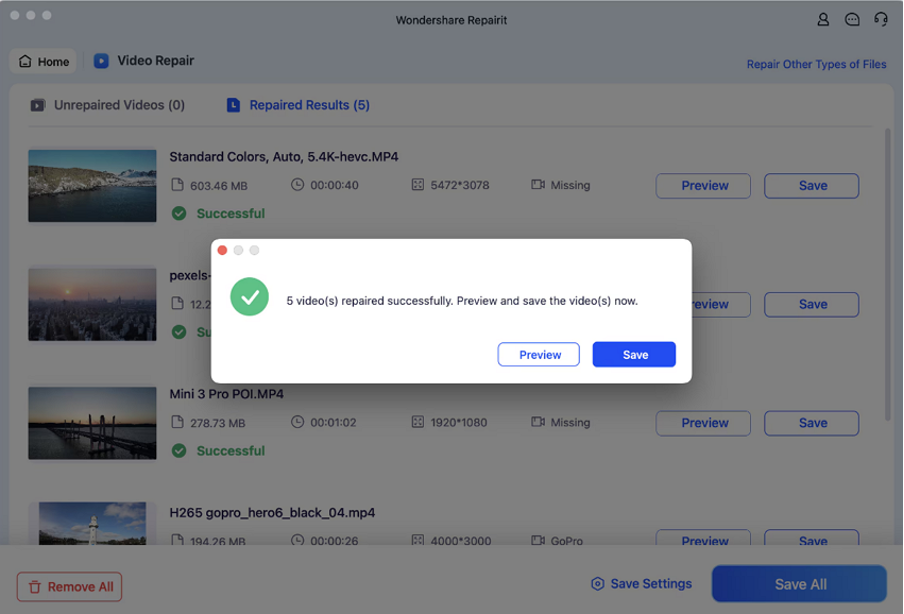The image size is (904, 614).
Task: Preview the Standard Colors 5.4K-hevc video
Action: [x=703, y=186]
